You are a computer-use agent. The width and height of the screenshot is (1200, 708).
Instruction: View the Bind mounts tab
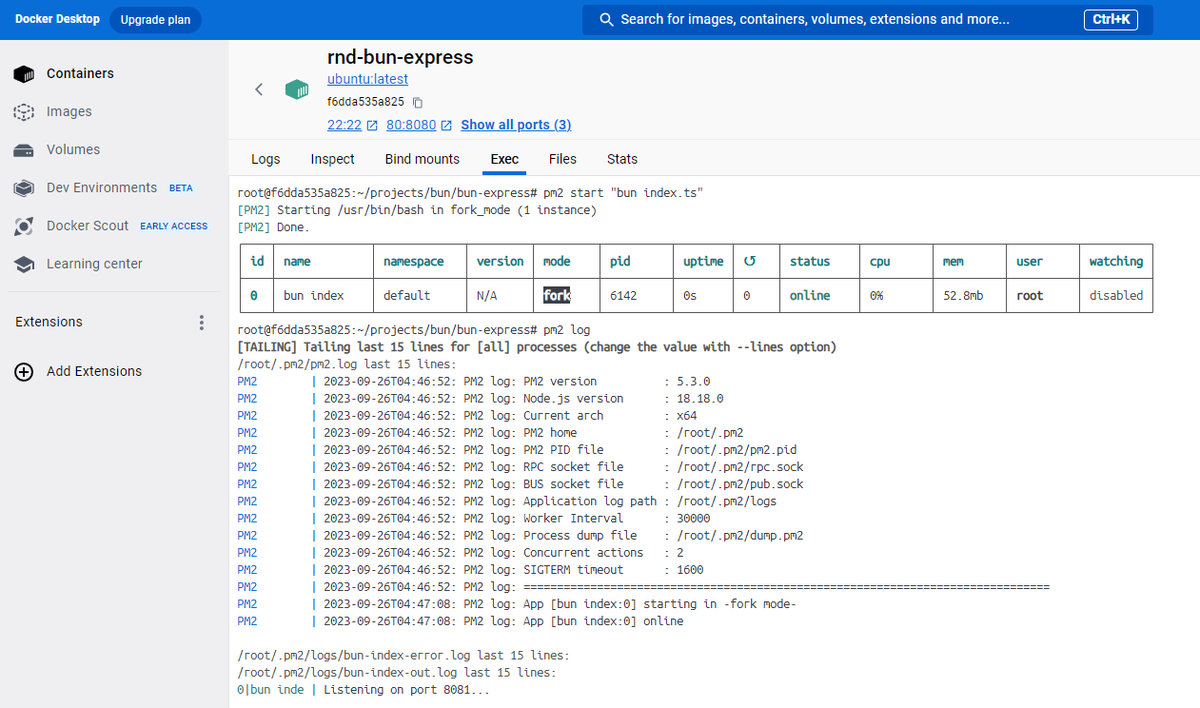coord(422,159)
